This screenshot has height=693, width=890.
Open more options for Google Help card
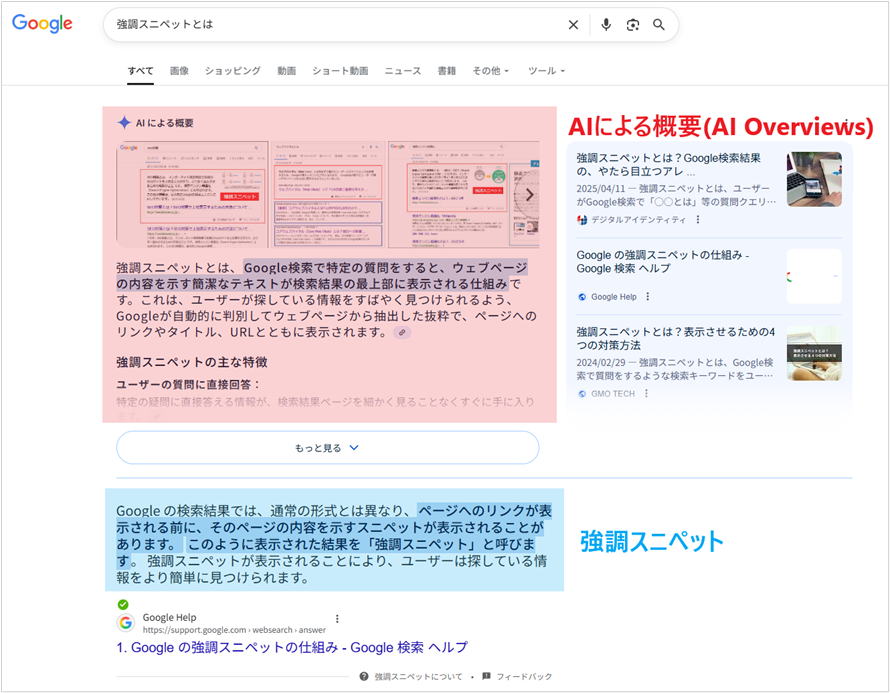[x=648, y=297]
